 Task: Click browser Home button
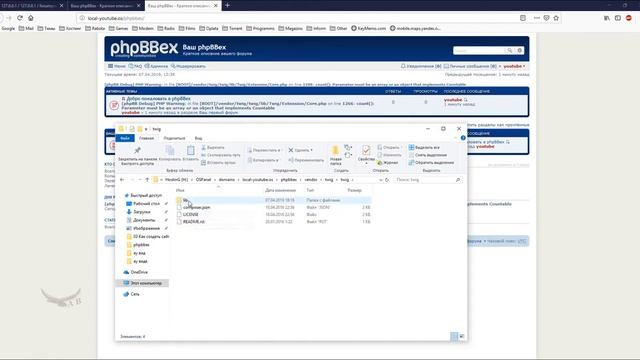pyautogui.click(x=31, y=18)
